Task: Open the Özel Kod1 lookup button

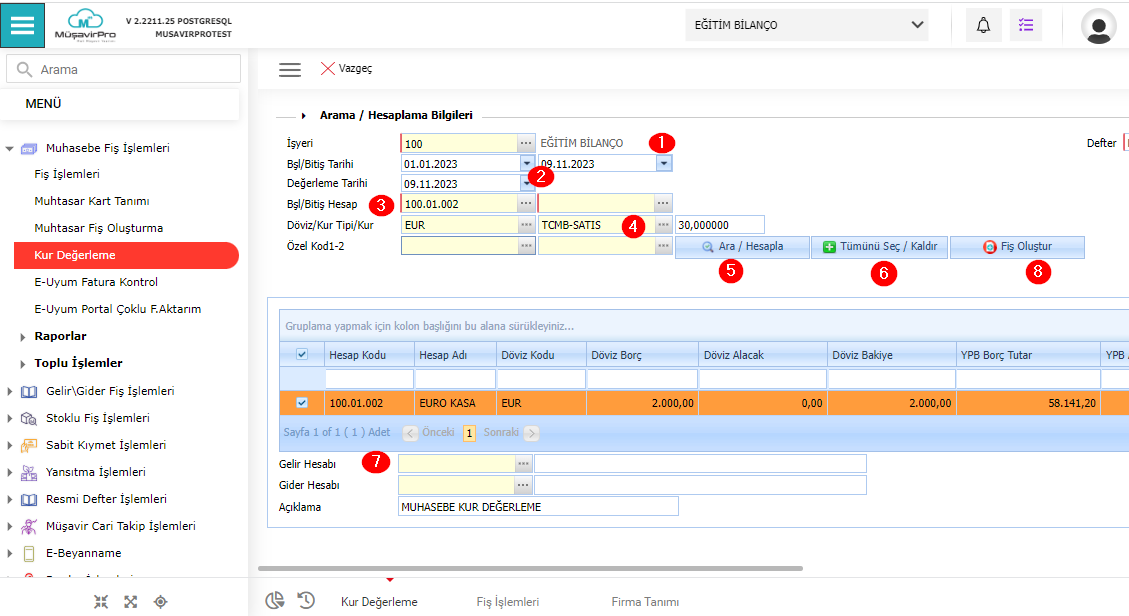Action: [526, 246]
